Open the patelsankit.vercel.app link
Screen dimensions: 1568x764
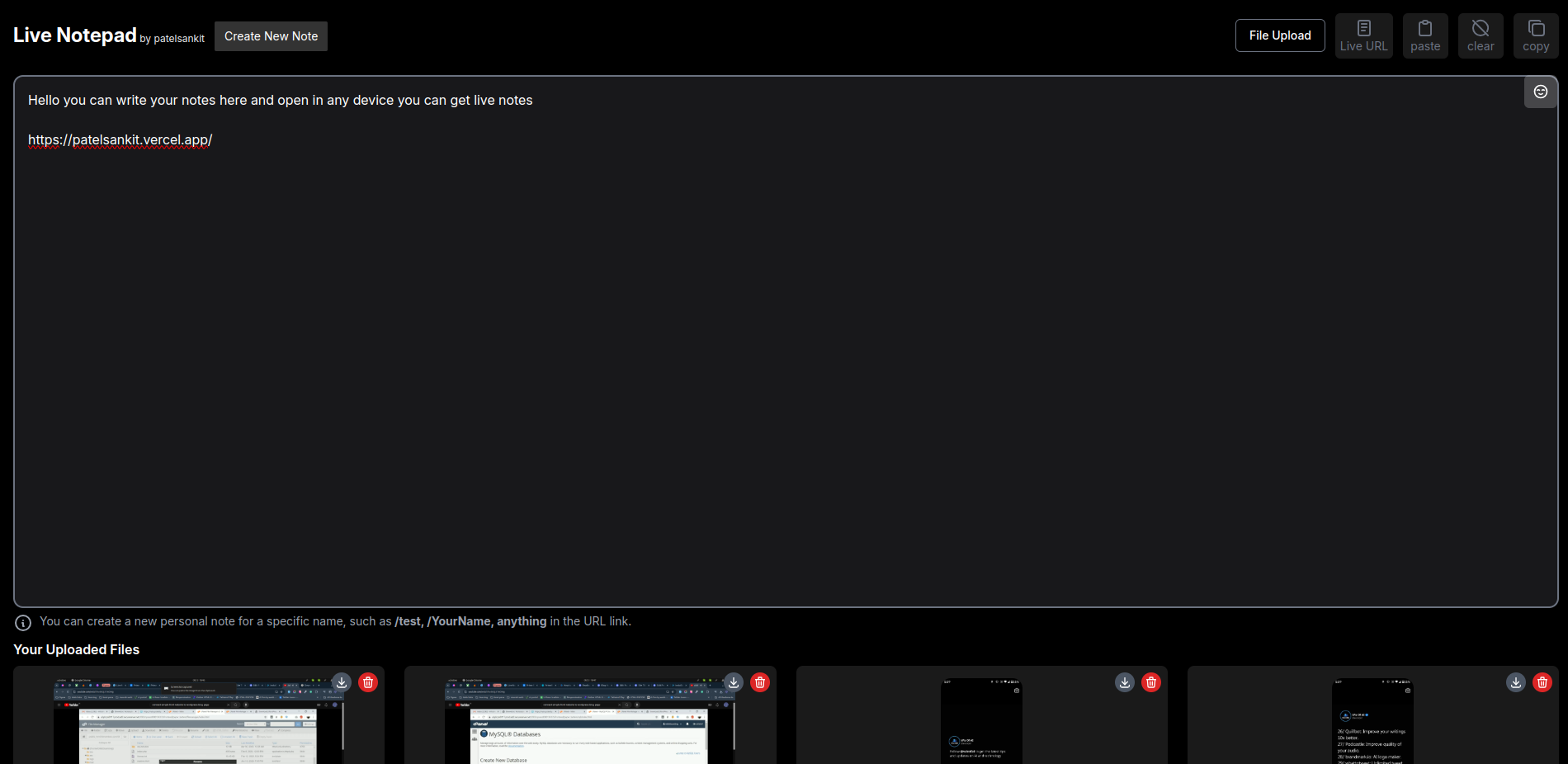point(120,140)
